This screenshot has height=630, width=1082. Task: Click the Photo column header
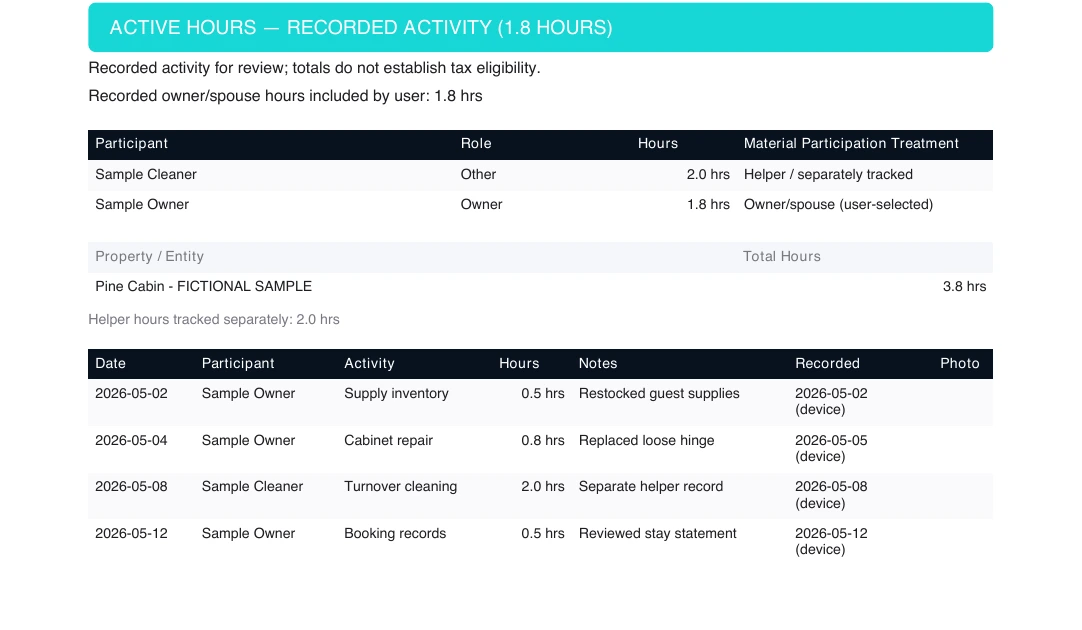[960, 364]
